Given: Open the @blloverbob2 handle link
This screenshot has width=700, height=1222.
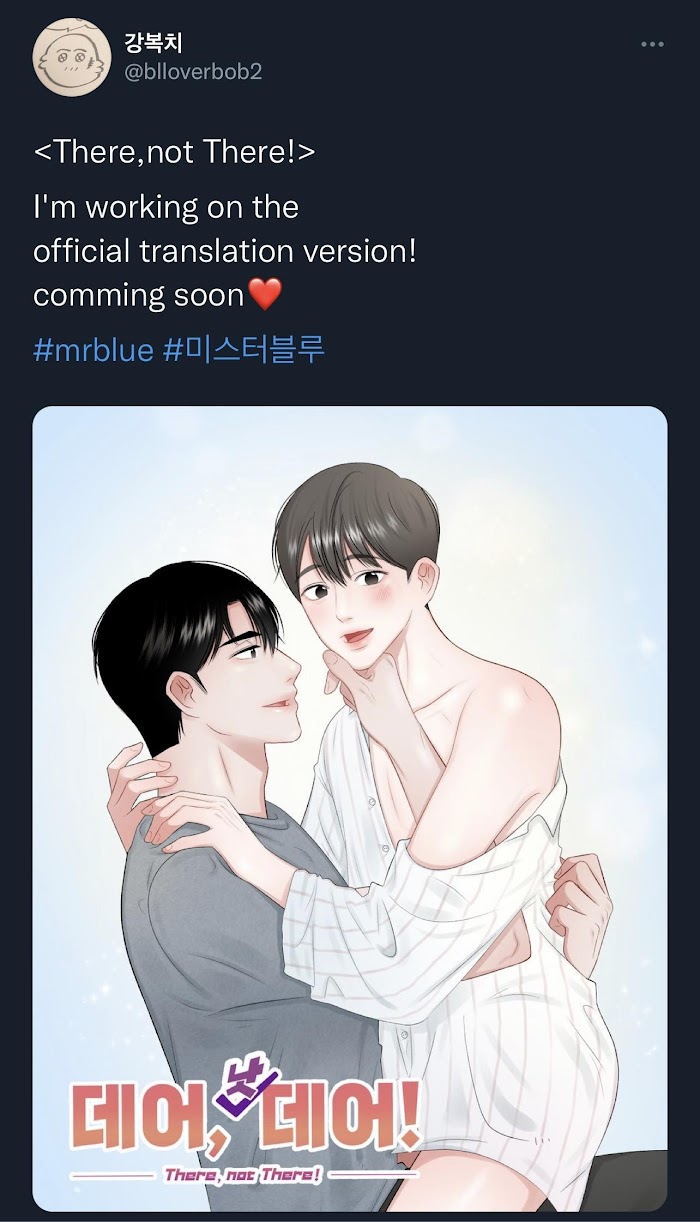Looking at the screenshot, I should pyautogui.click(x=193, y=72).
